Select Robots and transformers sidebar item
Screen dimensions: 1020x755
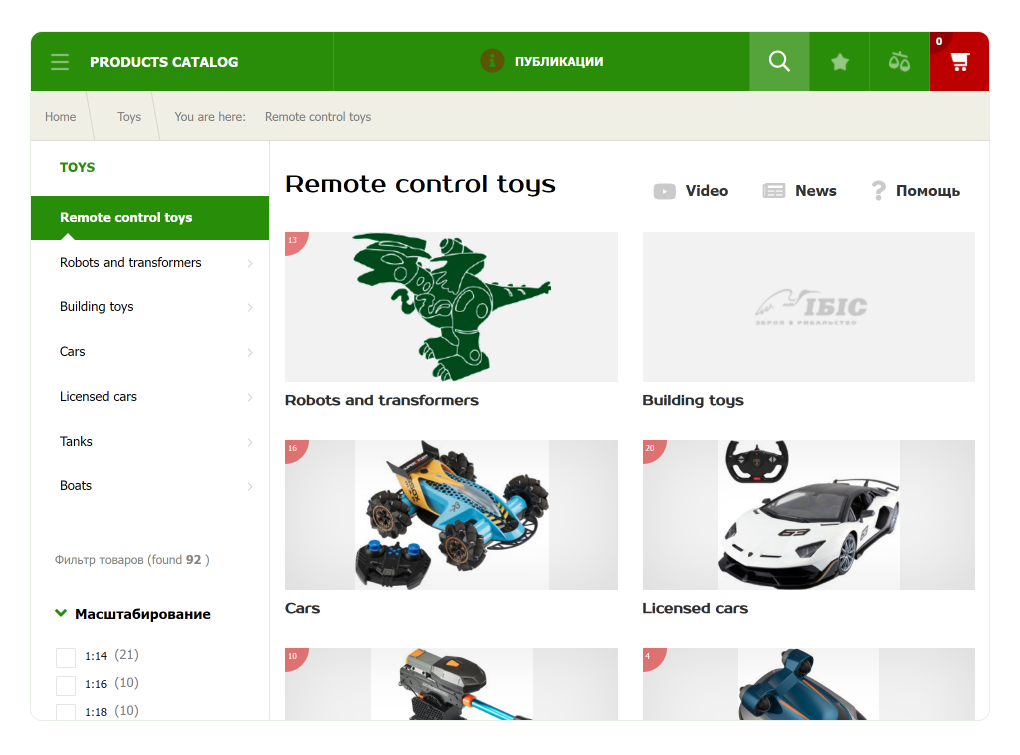click(131, 263)
